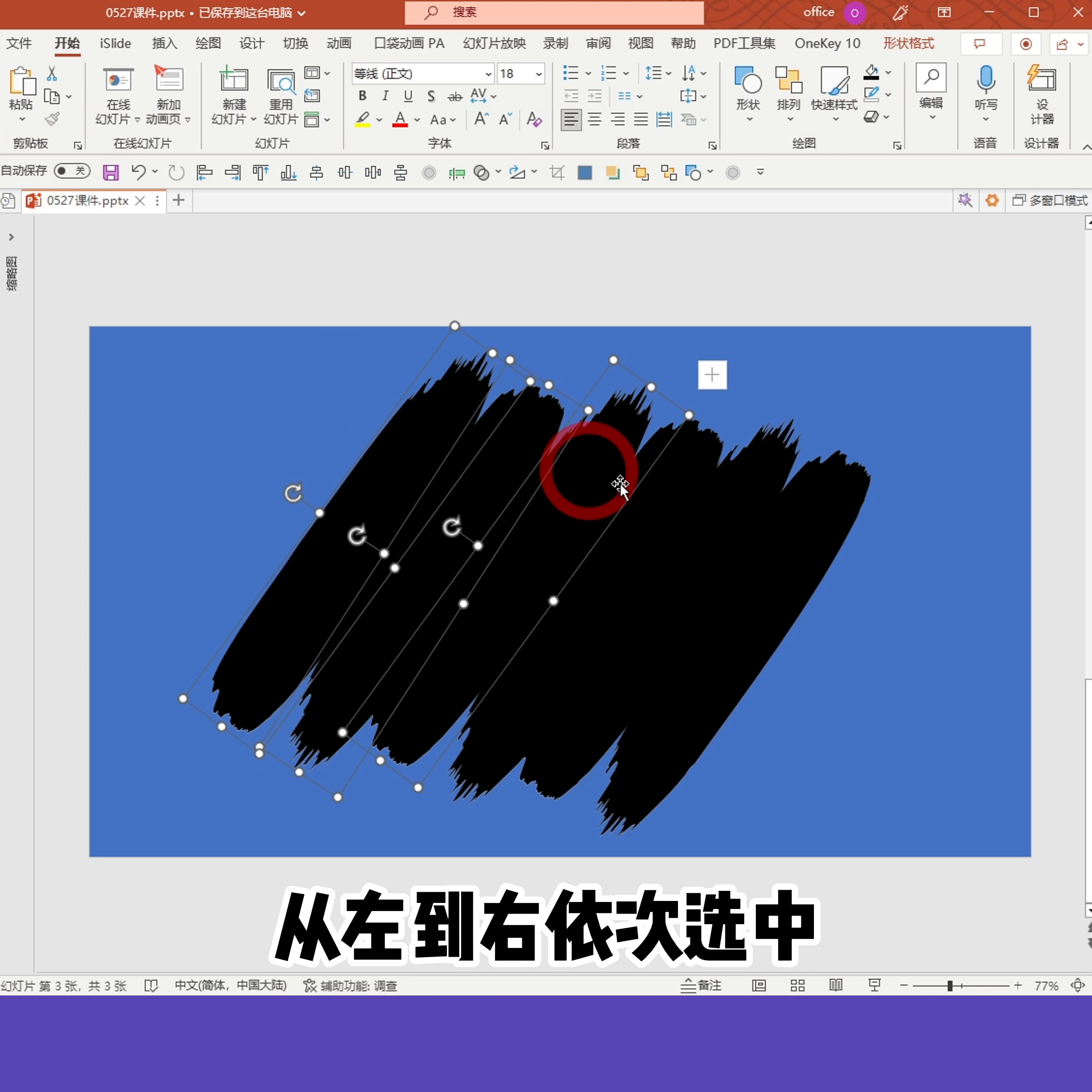Switch to the Insert tab
This screenshot has height=1092, width=1092.
(164, 43)
